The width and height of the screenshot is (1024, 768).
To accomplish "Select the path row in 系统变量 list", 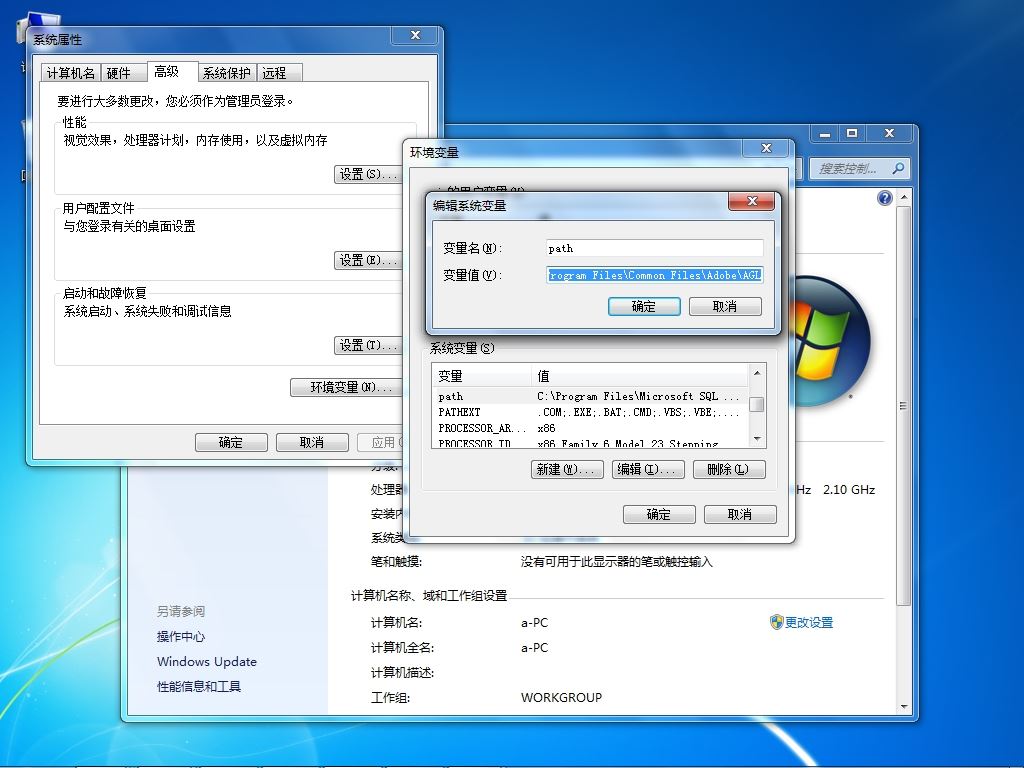I will point(589,396).
